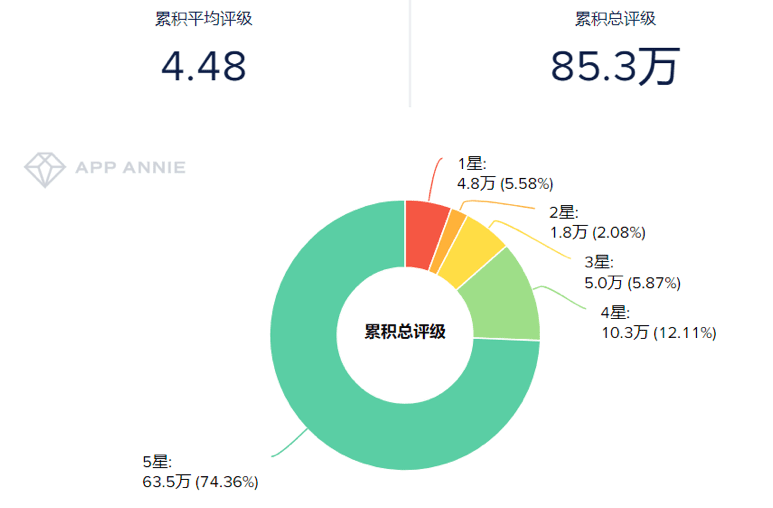Click the 4.48 average rating value
The width and height of the screenshot is (773, 508).
click(x=204, y=67)
